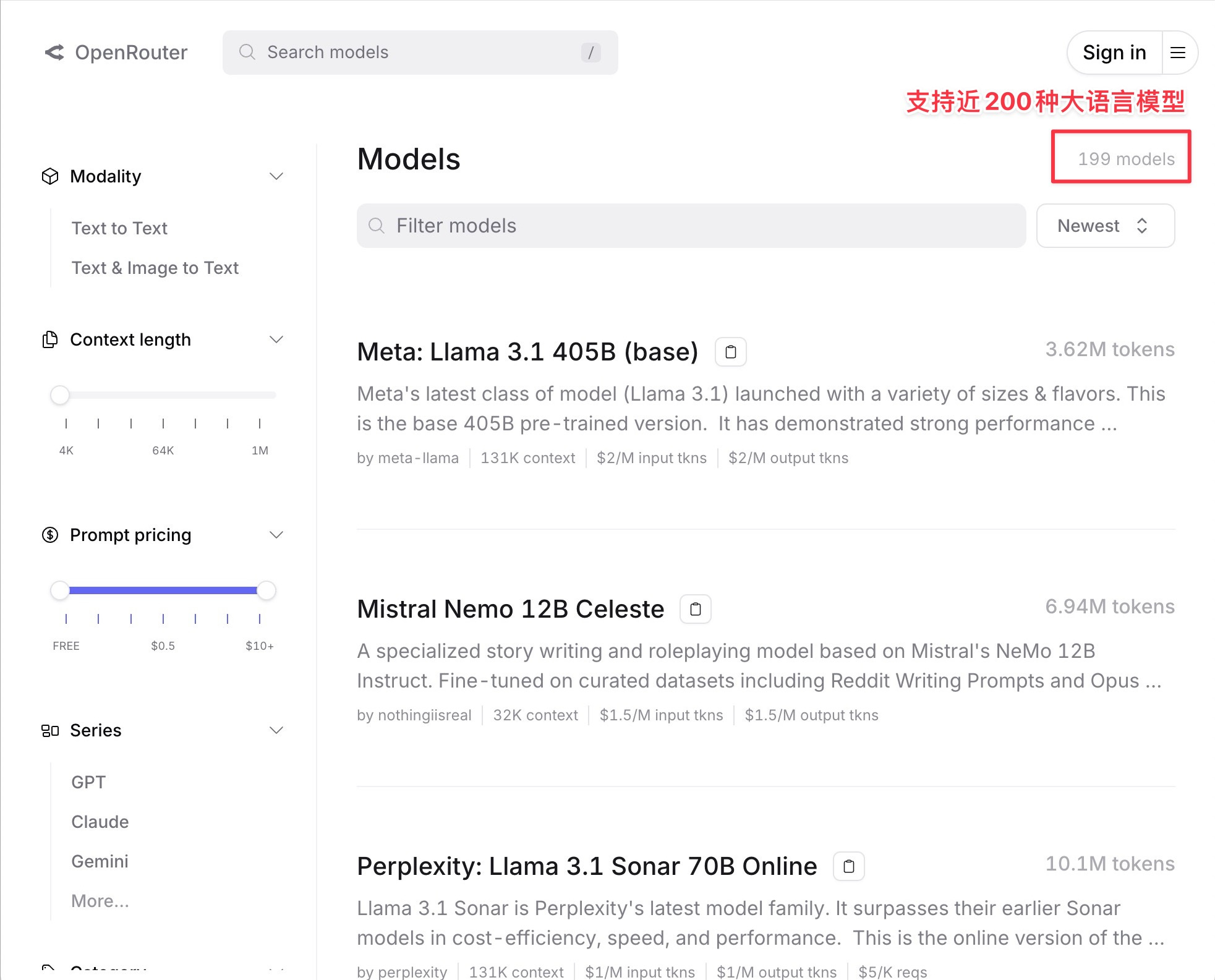1215x980 pixels.
Task: Select the Claude series filter
Action: click(x=100, y=822)
